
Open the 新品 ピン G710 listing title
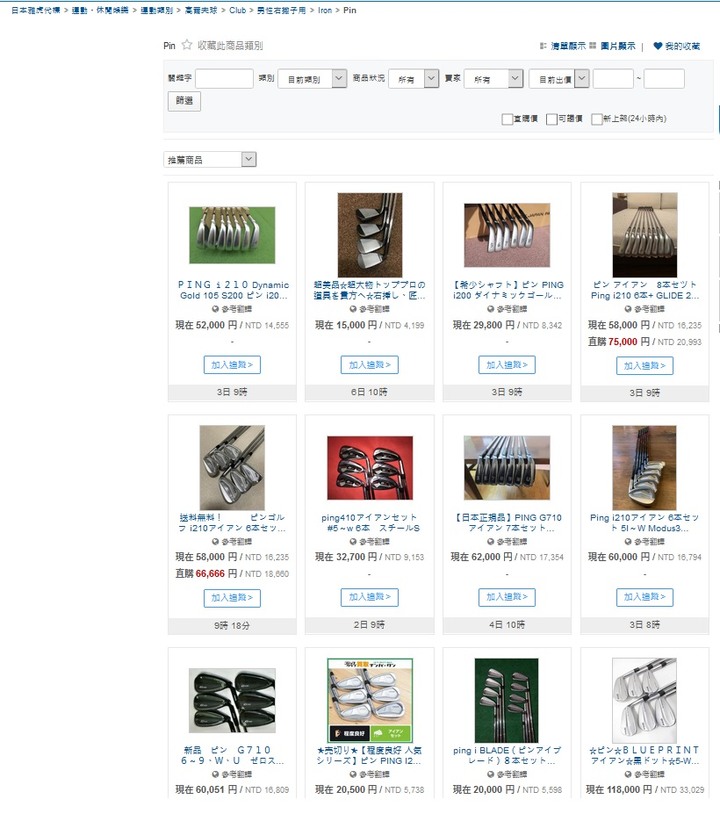232,755
